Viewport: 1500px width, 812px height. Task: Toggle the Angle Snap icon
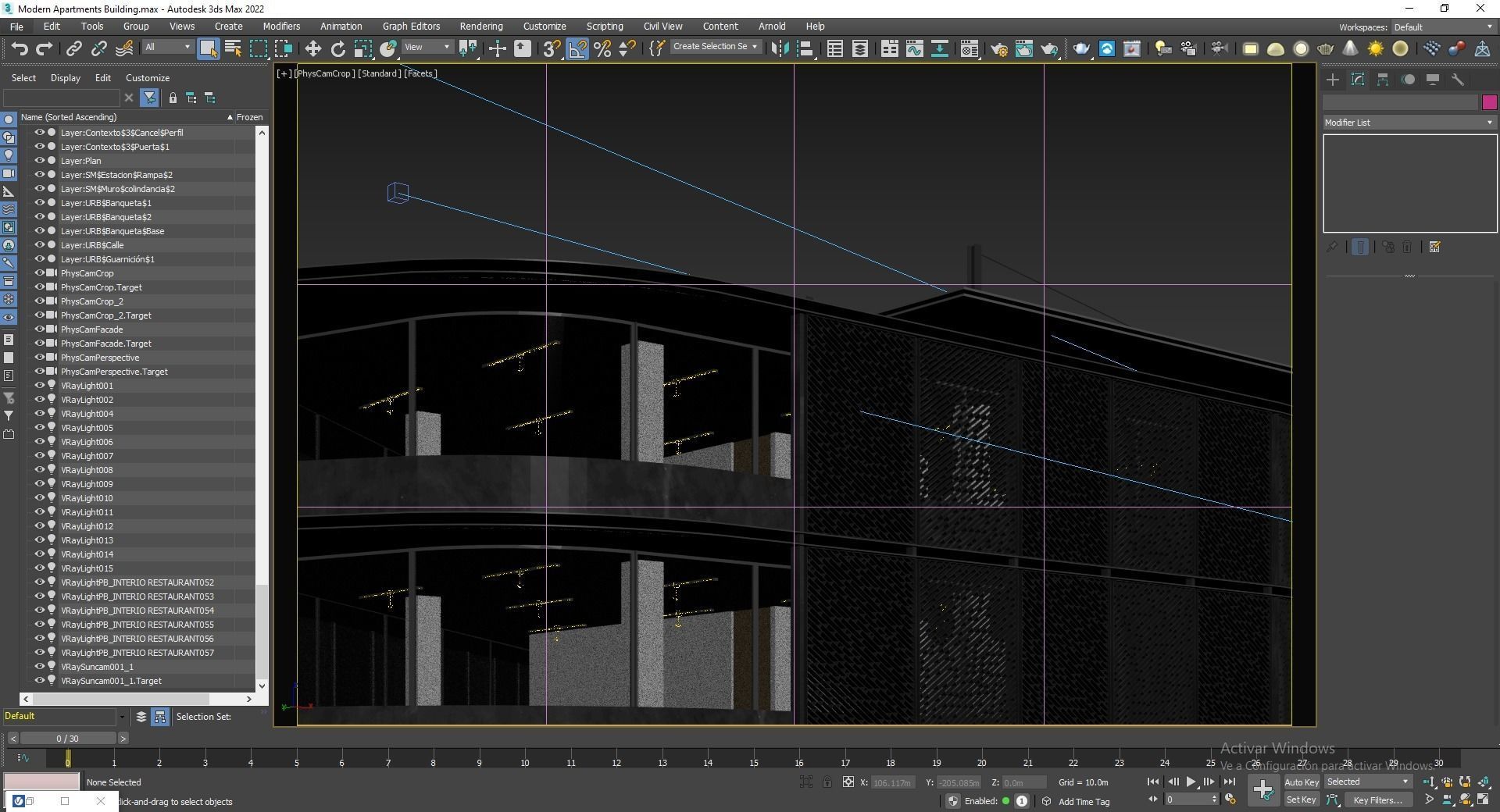(x=577, y=48)
